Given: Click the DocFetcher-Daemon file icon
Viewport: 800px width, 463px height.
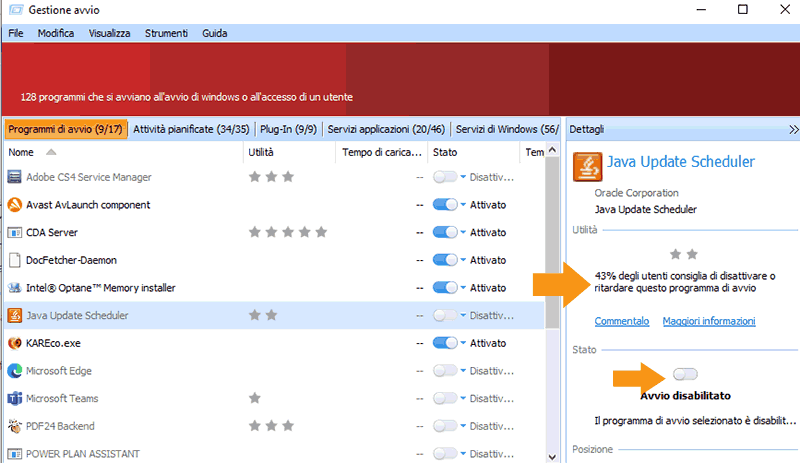Looking at the screenshot, I should pyautogui.click(x=15, y=260).
